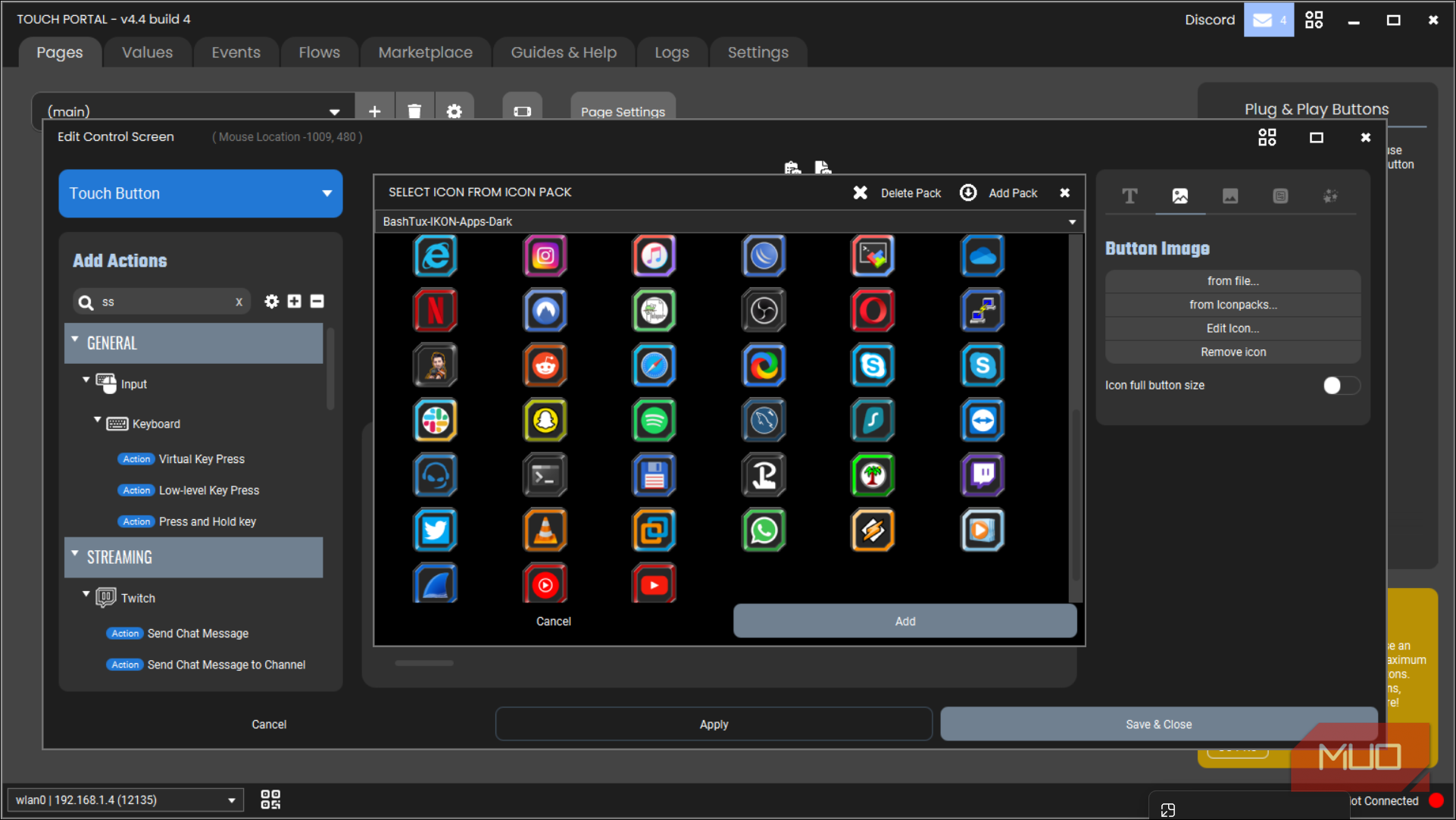Select the Opera browser icon

point(873,310)
